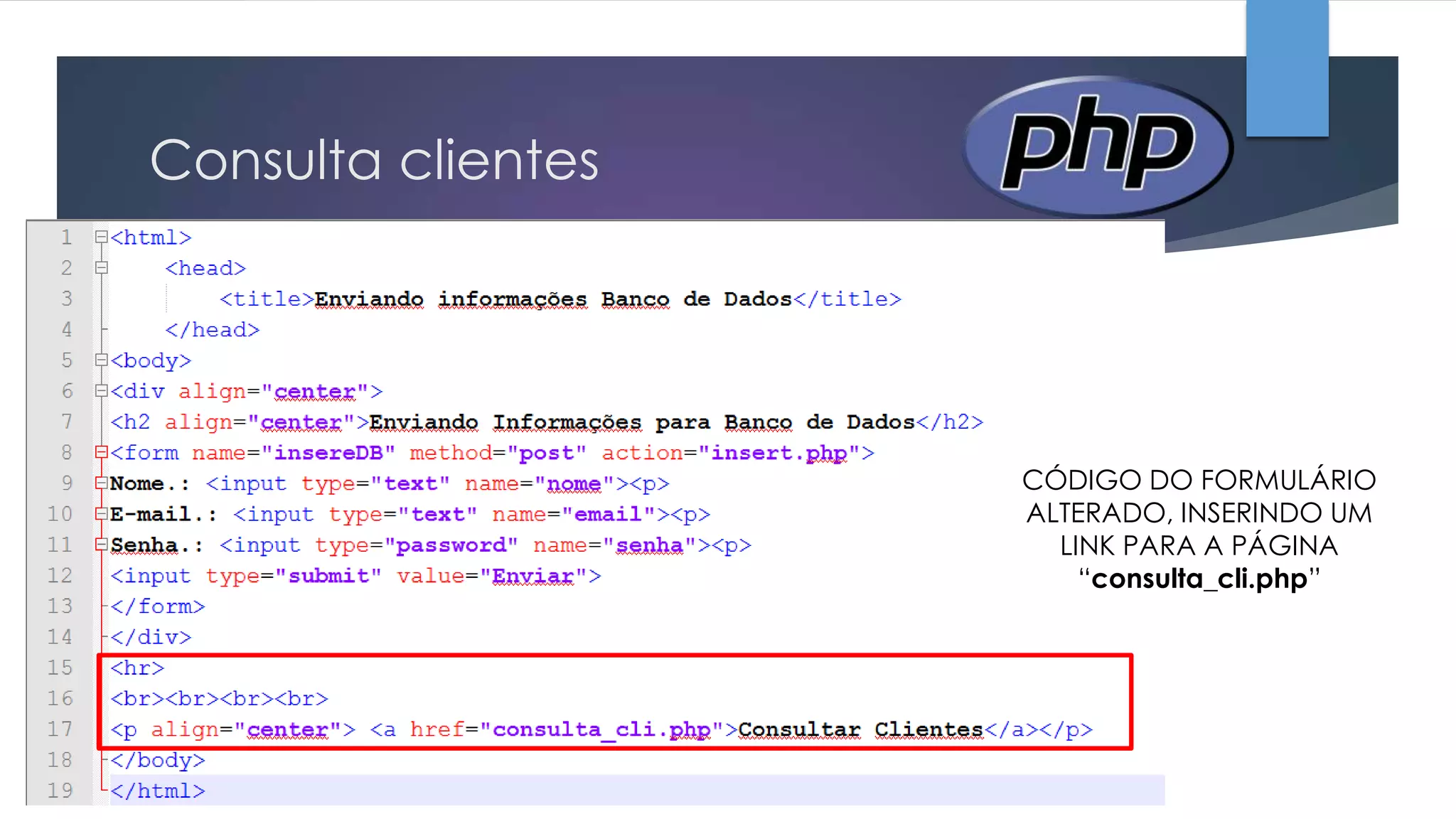Collapse the head fold marker on line 2
This screenshot has width=1456, height=819.
coord(101,267)
